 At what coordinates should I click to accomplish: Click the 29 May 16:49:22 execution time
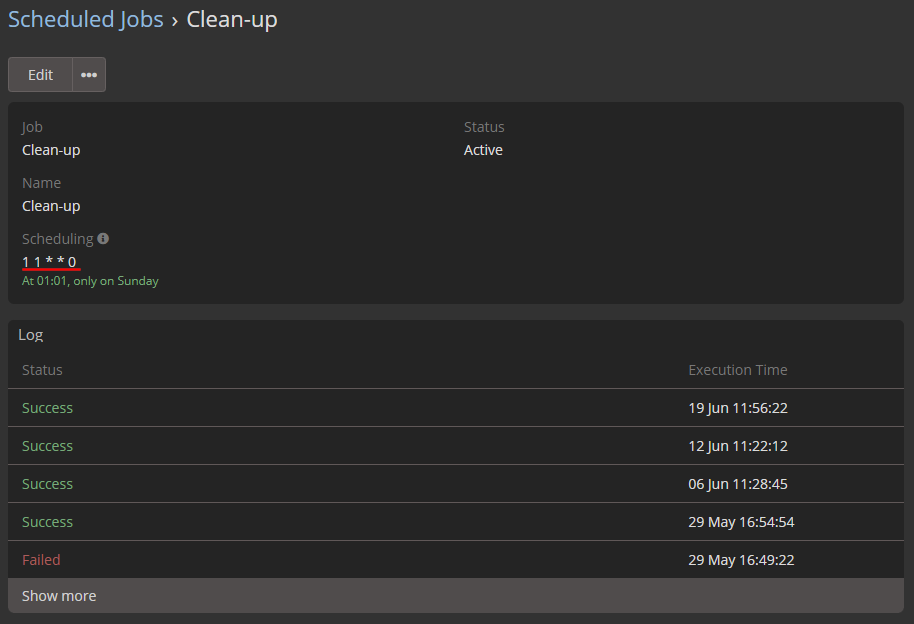[741, 560]
